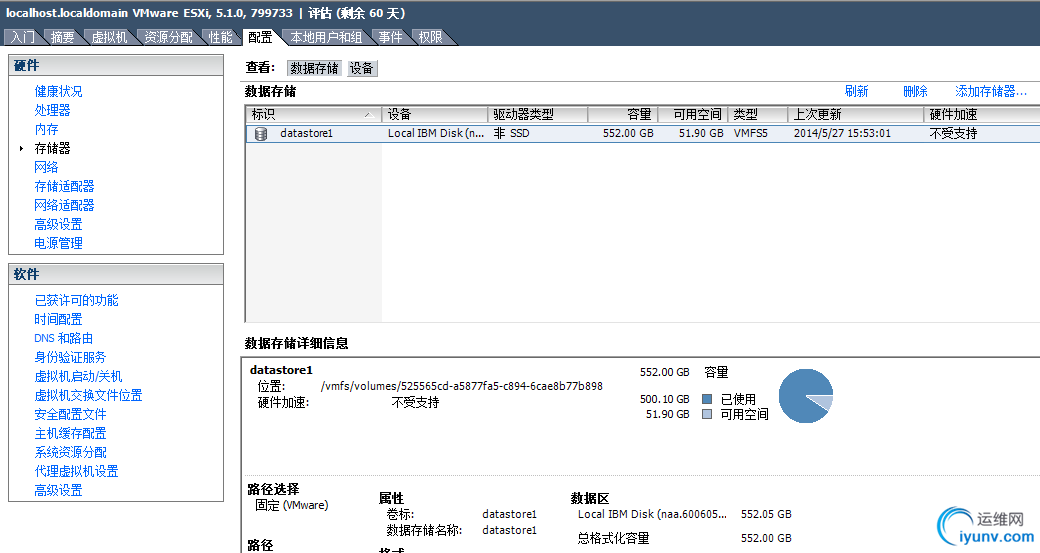This screenshot has width=1040, height=553.
Task: Select the datastore1 row name
Action: (x=306, y=133)
